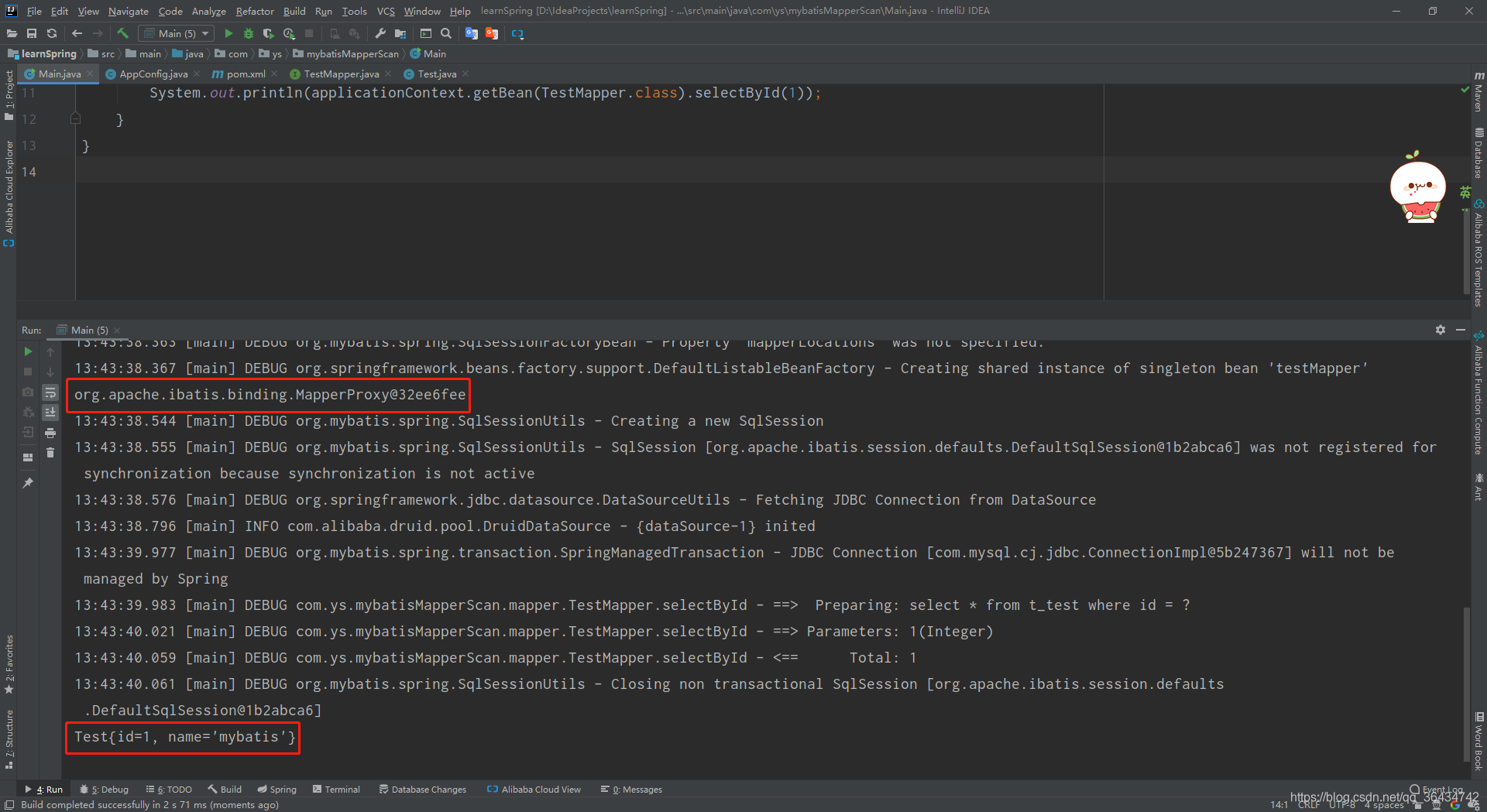Open the 4 spaces indent selector
This screenshot has height=812, width=1487.
[x=1384, y=805]
